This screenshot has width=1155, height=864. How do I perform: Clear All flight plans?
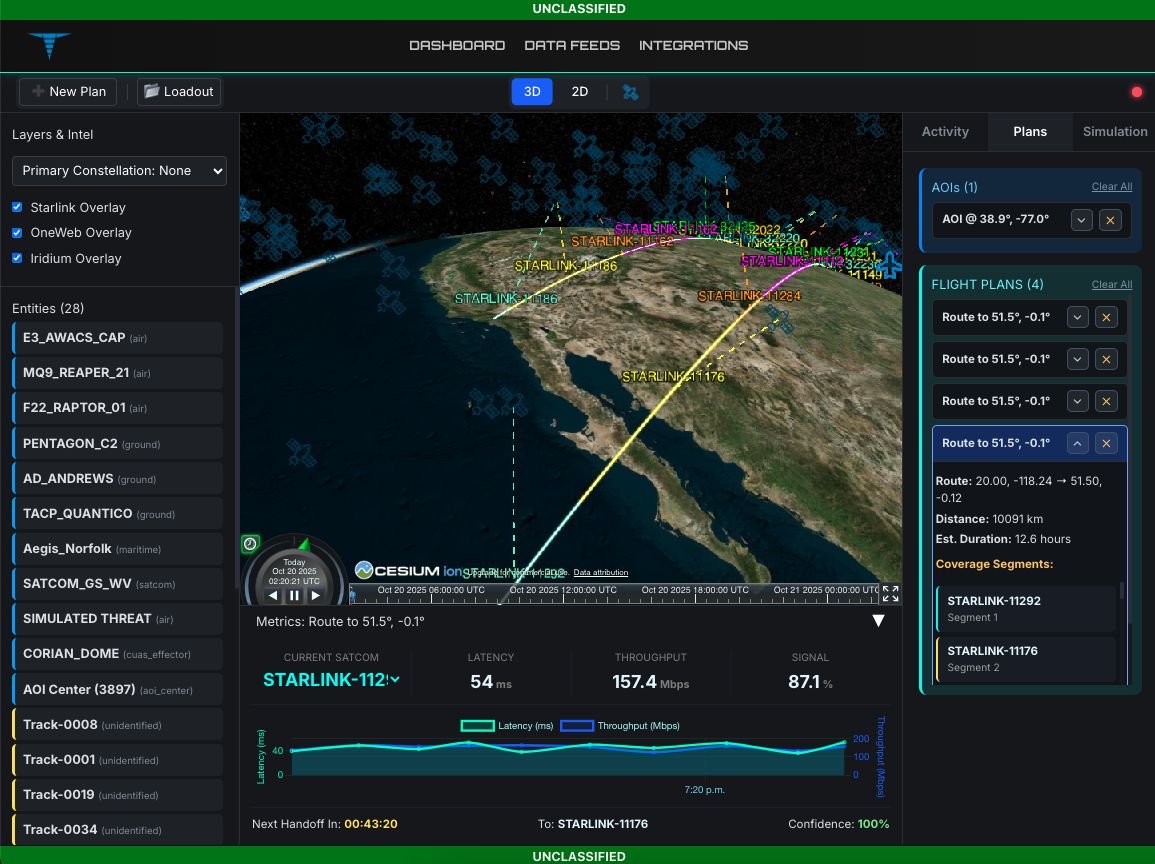coord(1111,284)
